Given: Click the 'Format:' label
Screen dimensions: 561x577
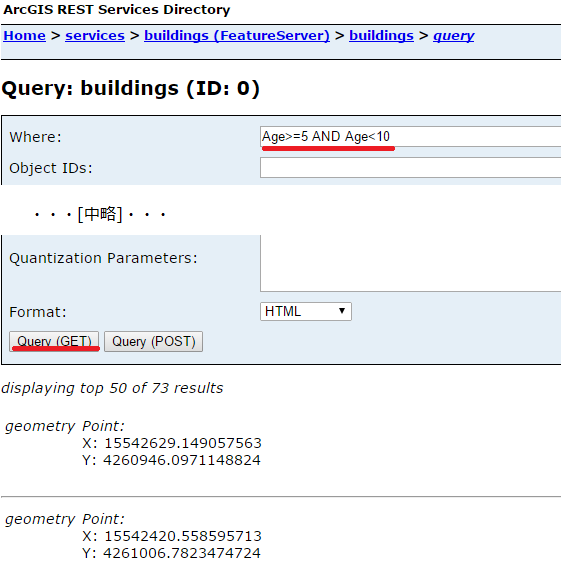Looking at the screenshot, I should point(38,312).
